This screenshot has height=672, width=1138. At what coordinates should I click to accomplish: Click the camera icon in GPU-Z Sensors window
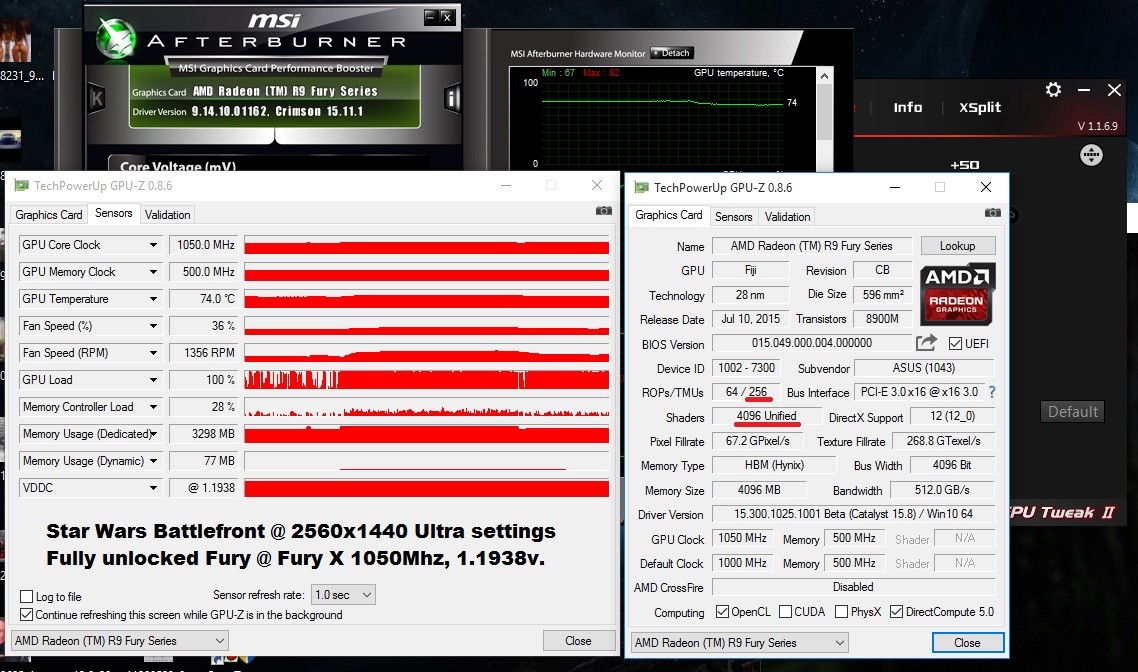[603, 210]
